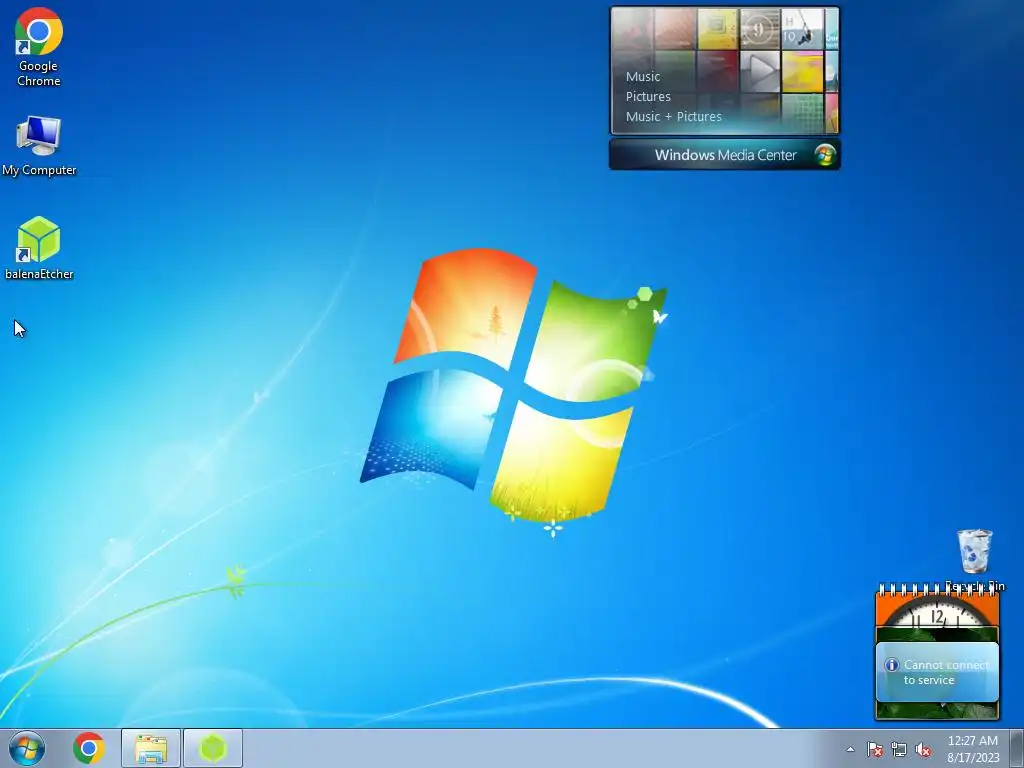Open the taskbar clock showing 12:27 AM
Screen dimensions: 1024x768
coord(973,749)
